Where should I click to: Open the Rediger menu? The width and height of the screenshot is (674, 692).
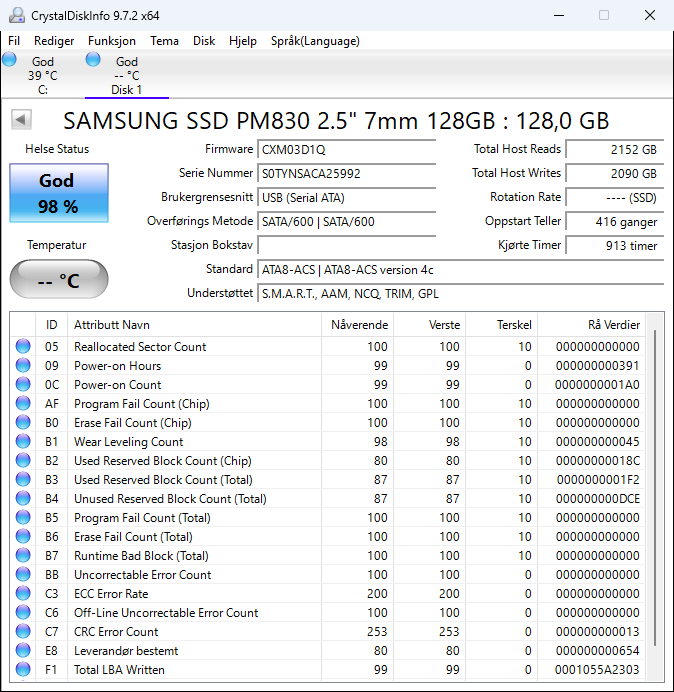(x=54, y=41)
